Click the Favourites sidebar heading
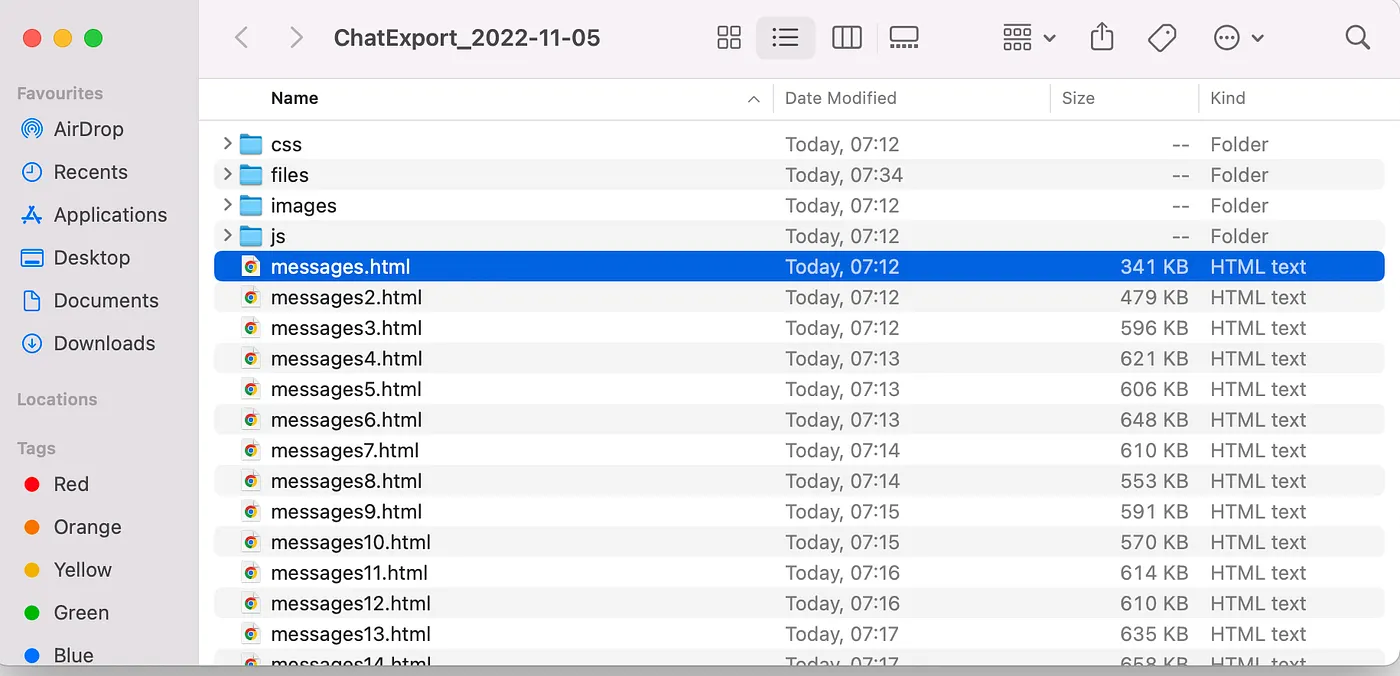The width and height of the screenshot is (1400, 676). tap(60, 93)
